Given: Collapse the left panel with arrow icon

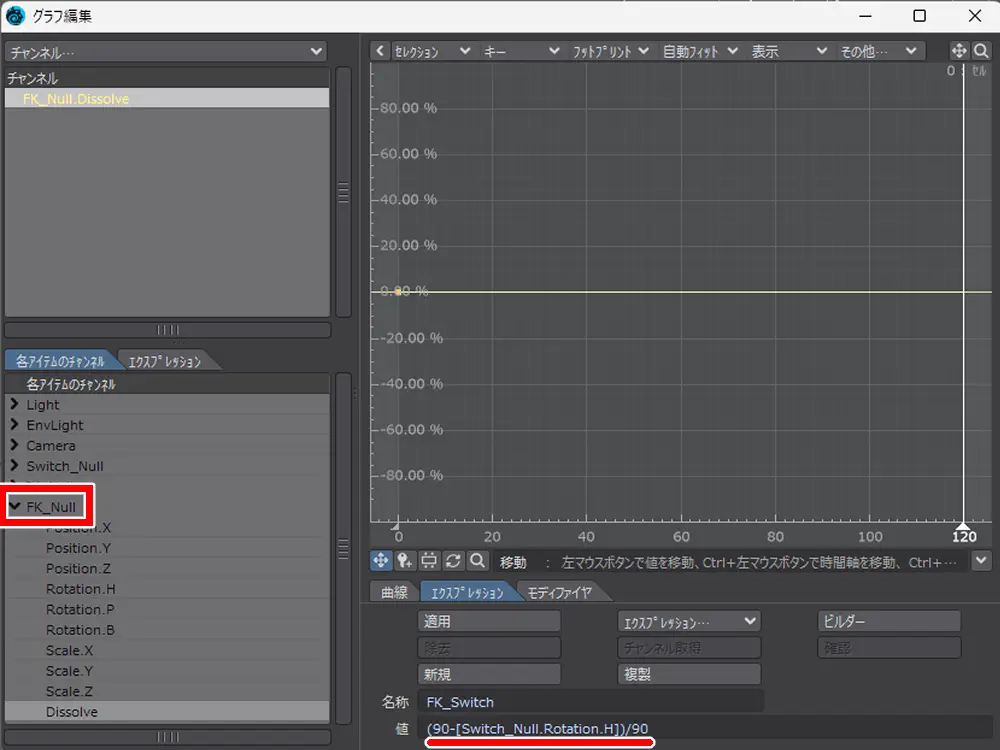Looking at the screenshot, I should pos(380,51).
